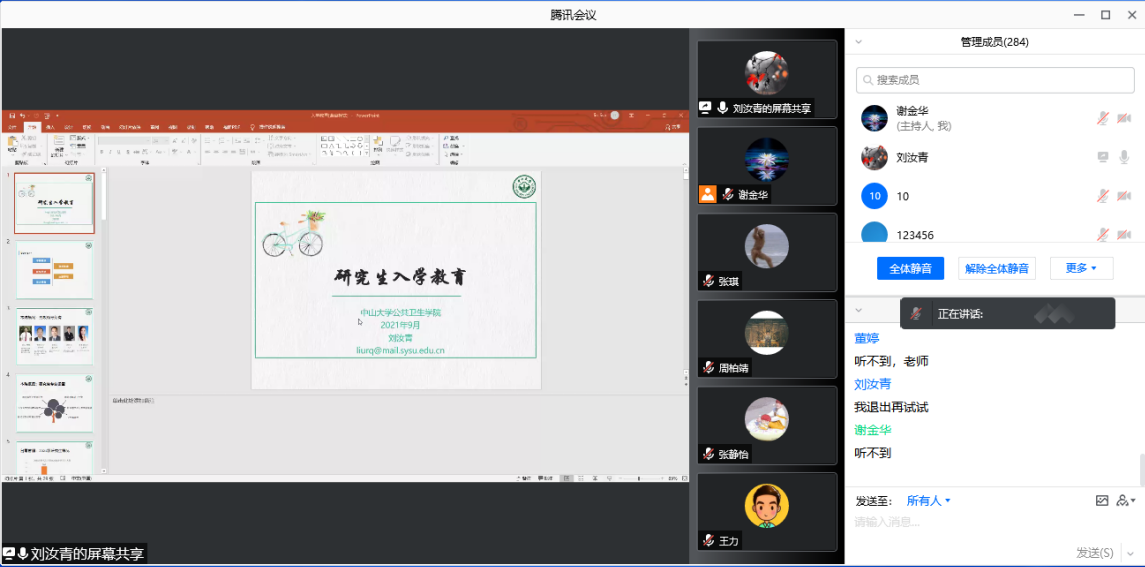
Task: Collapse the 管理成员 members panel
Action: click(858, 42)
